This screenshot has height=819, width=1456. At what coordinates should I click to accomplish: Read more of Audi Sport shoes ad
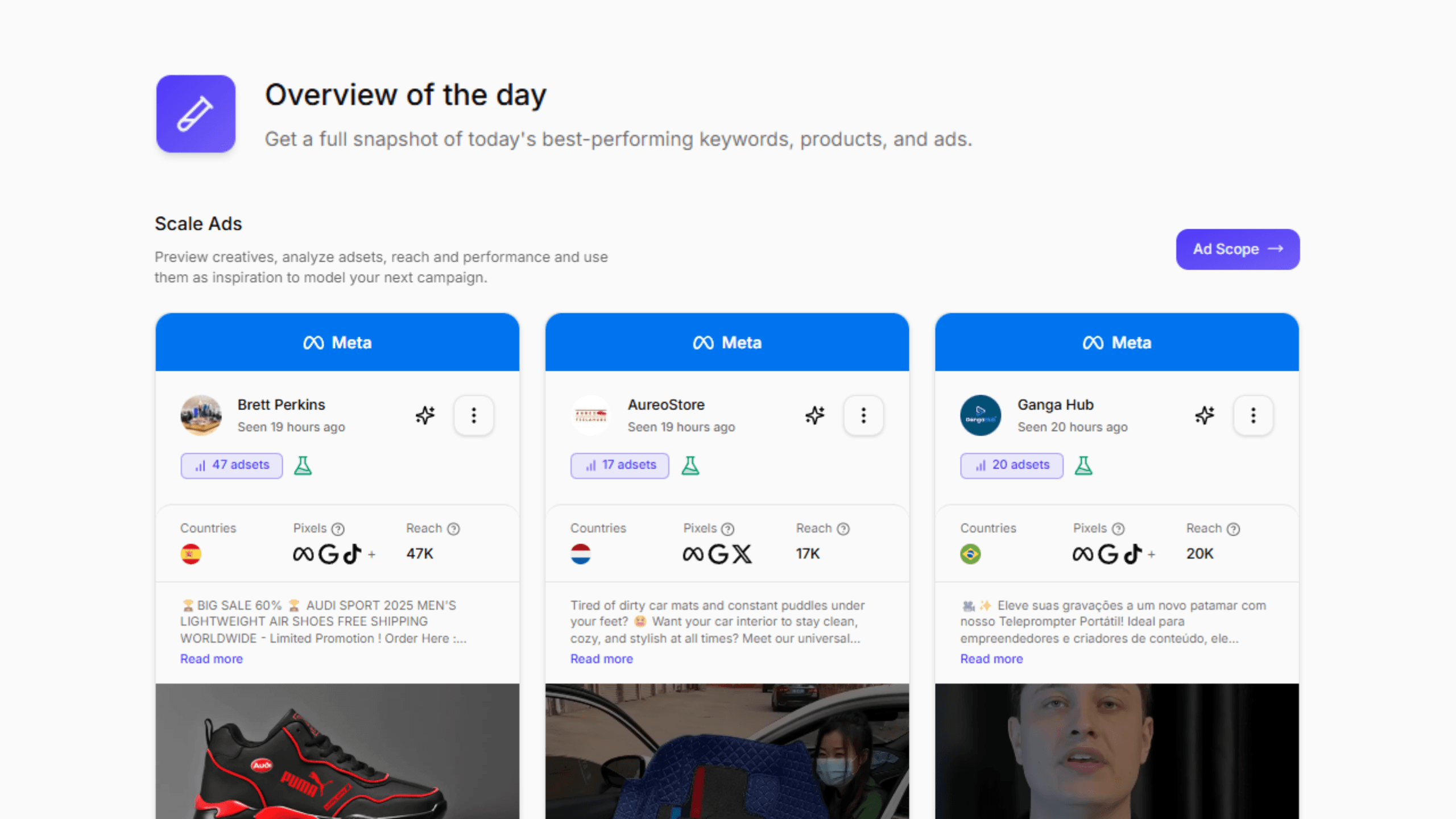pos(212,659)
